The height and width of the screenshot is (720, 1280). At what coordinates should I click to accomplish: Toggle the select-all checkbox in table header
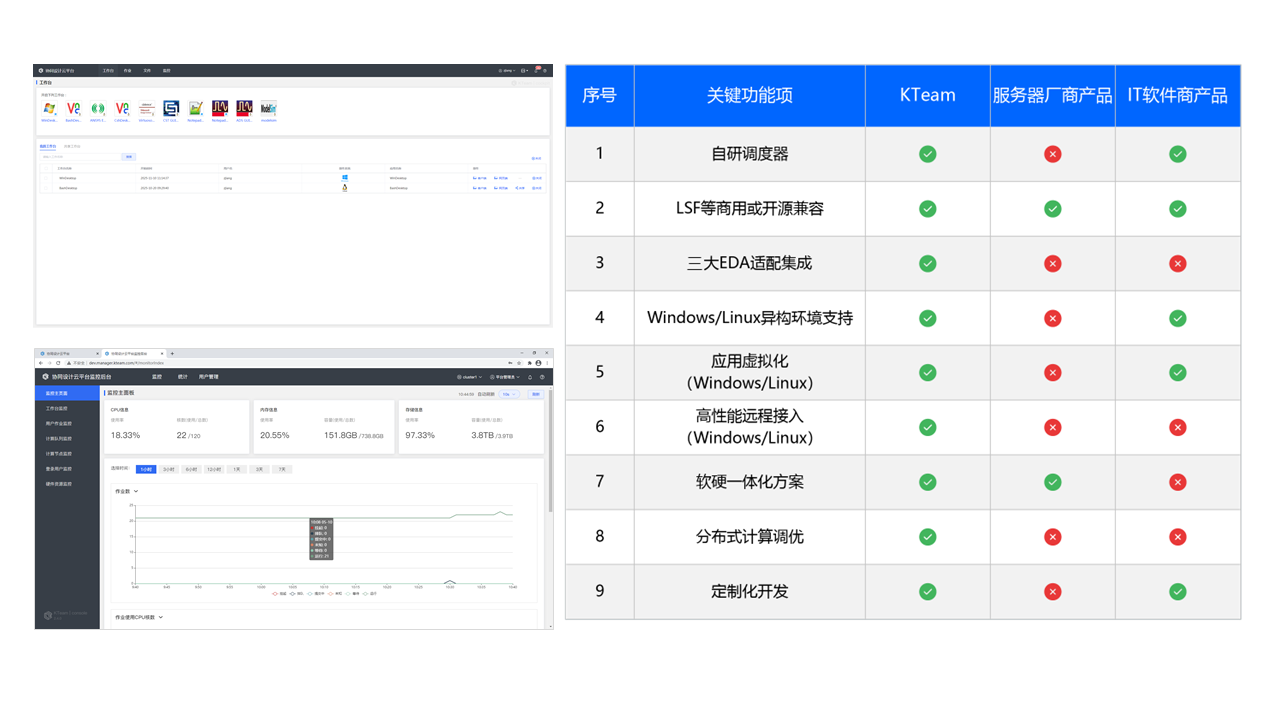click(46, 168)
